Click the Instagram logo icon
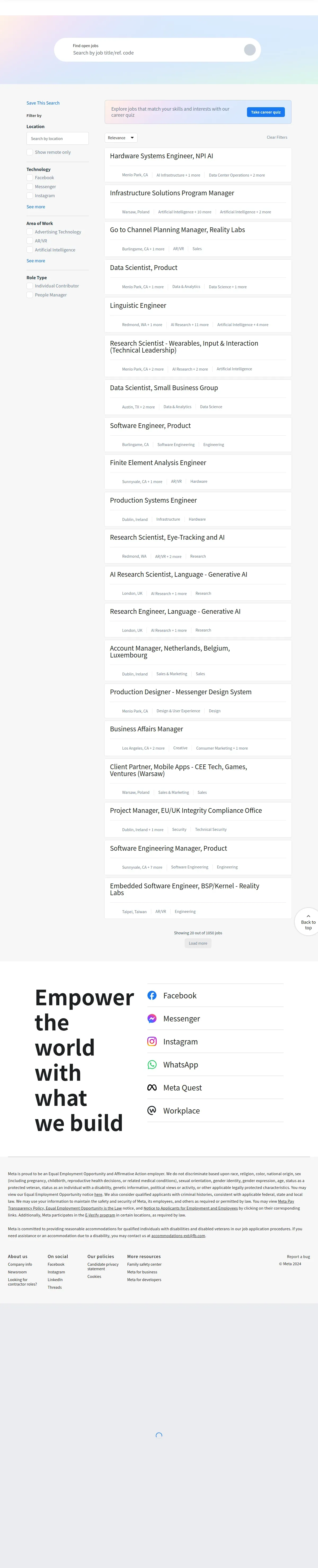Image resolution: width=318 pixels, height=1568 pixels. tap(152, 1042)
